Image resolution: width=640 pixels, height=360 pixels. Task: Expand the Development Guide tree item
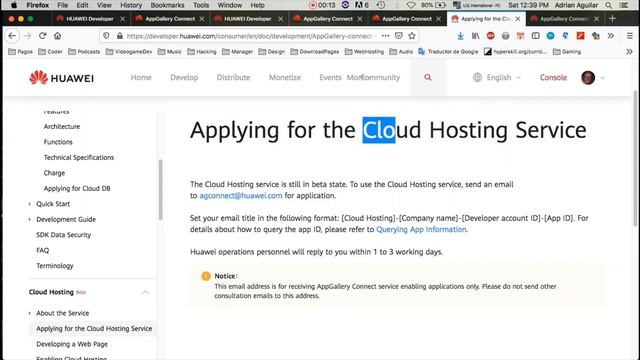tap(29, 219)
